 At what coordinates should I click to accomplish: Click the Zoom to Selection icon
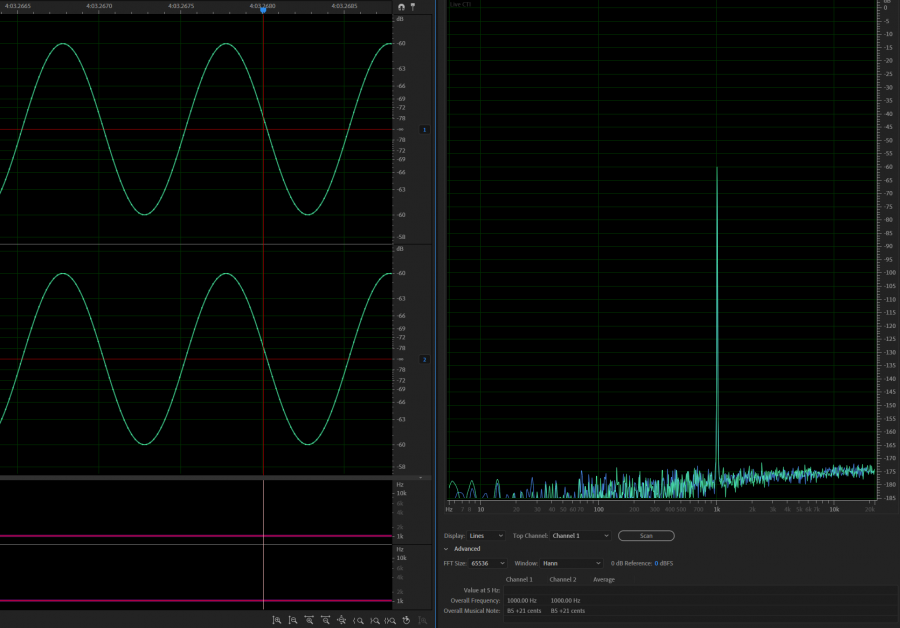[389, 621]
